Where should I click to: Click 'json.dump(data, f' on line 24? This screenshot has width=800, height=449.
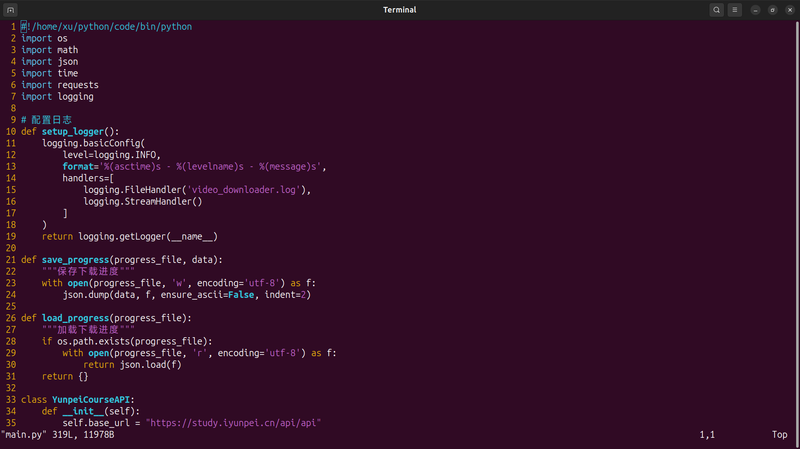(109, 295)
